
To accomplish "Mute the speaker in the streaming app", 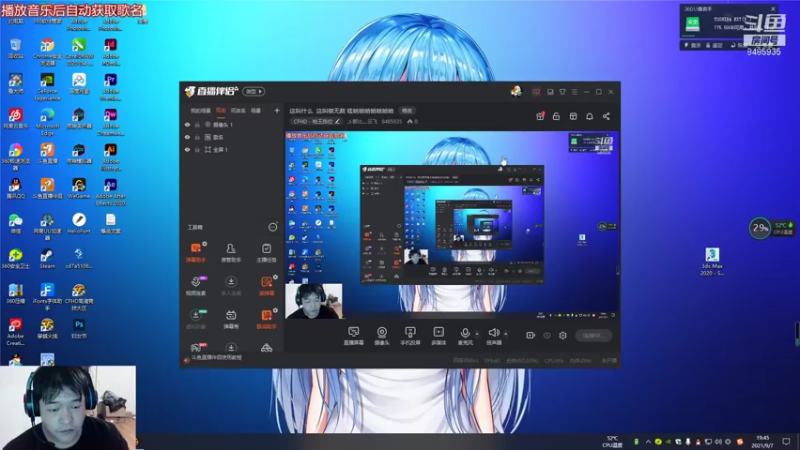I will 493,335.
